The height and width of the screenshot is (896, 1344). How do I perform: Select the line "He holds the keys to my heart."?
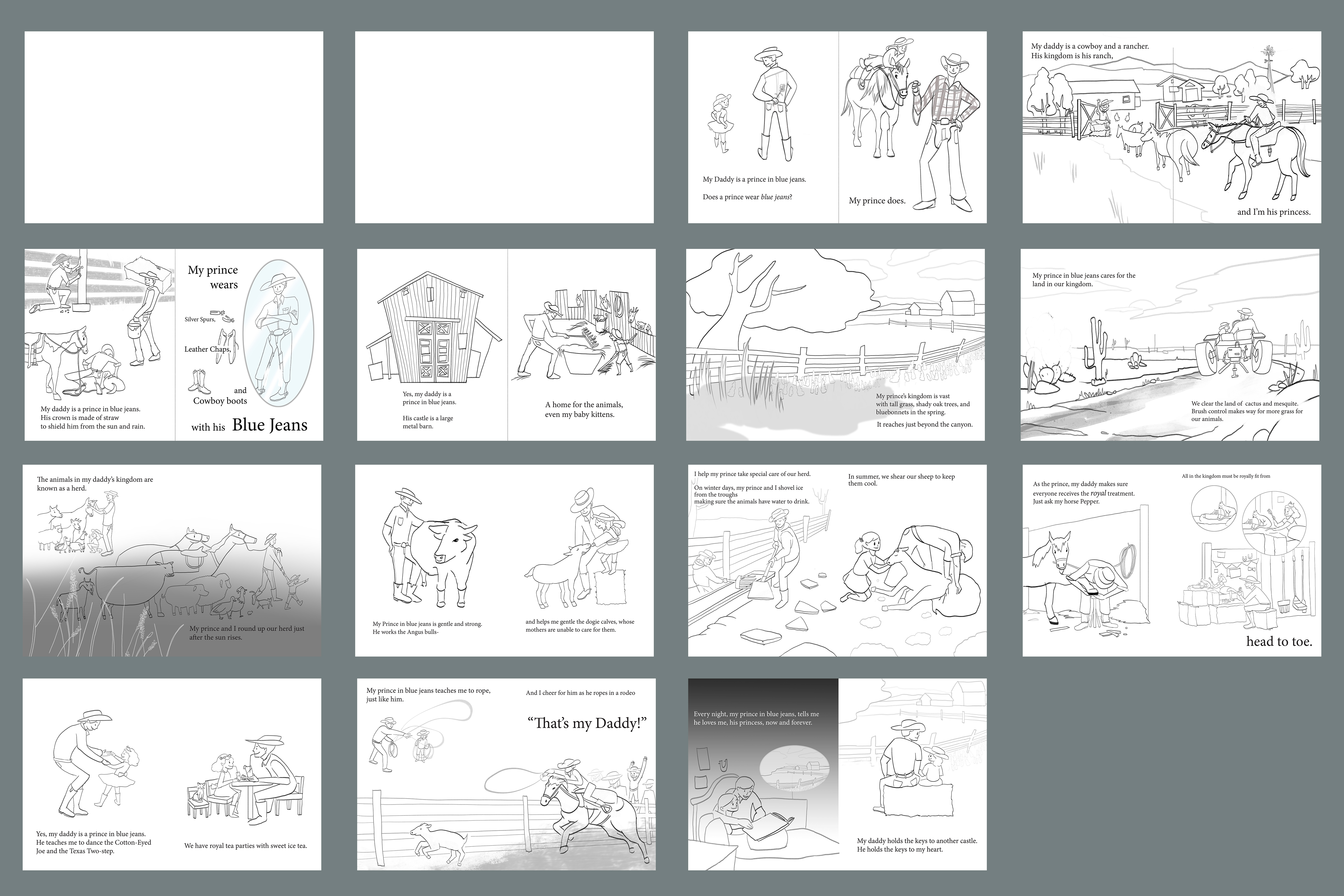900,849
